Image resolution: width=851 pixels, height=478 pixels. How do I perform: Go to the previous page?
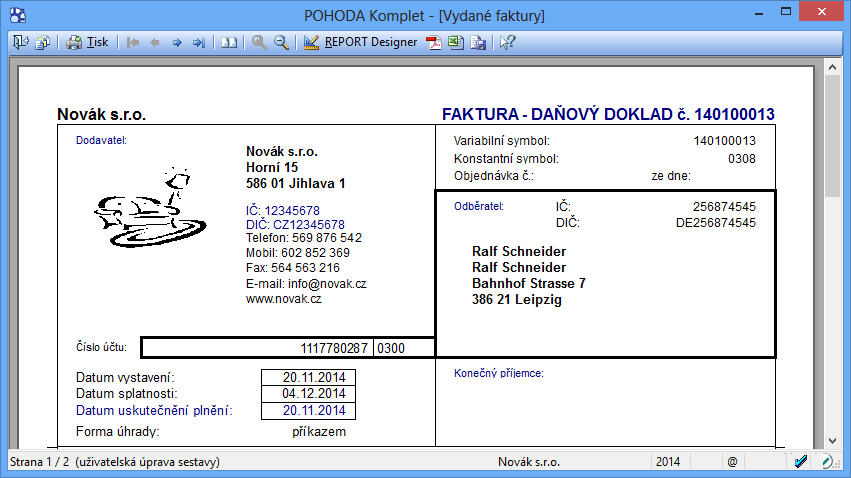click(x=155, y=42)
